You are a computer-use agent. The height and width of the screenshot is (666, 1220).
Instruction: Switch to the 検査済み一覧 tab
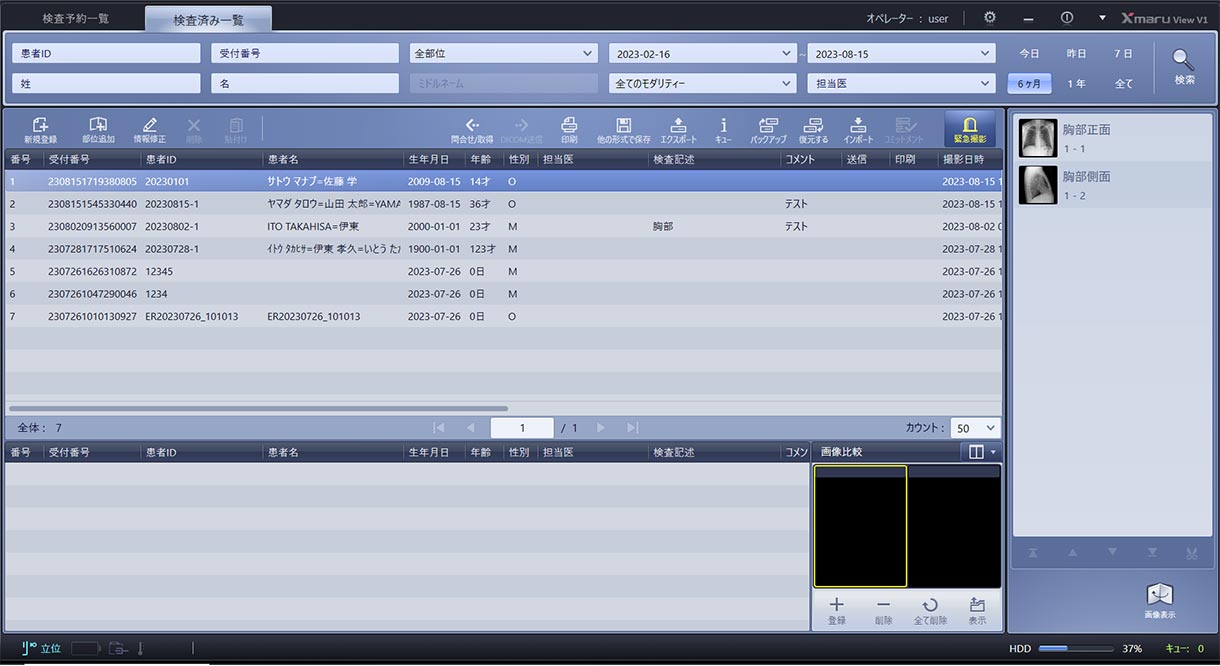click(x=208, y=20)
